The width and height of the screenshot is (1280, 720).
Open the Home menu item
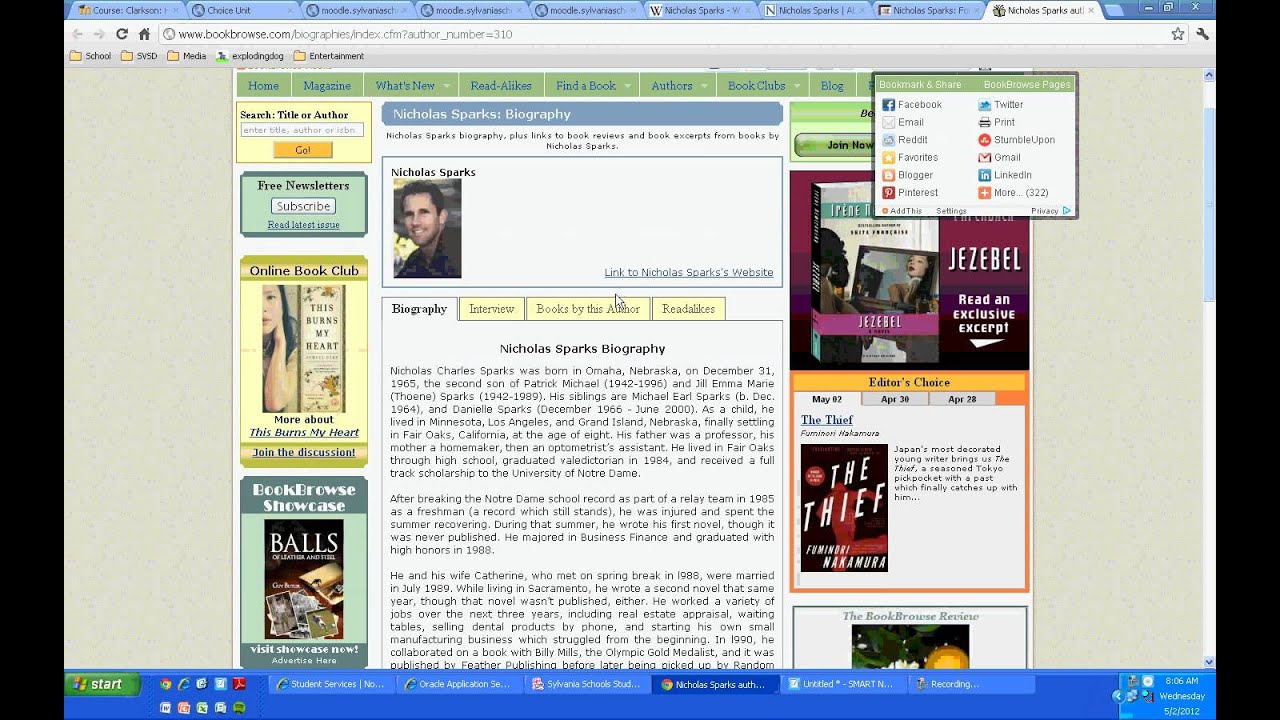(x=263, y=86)
